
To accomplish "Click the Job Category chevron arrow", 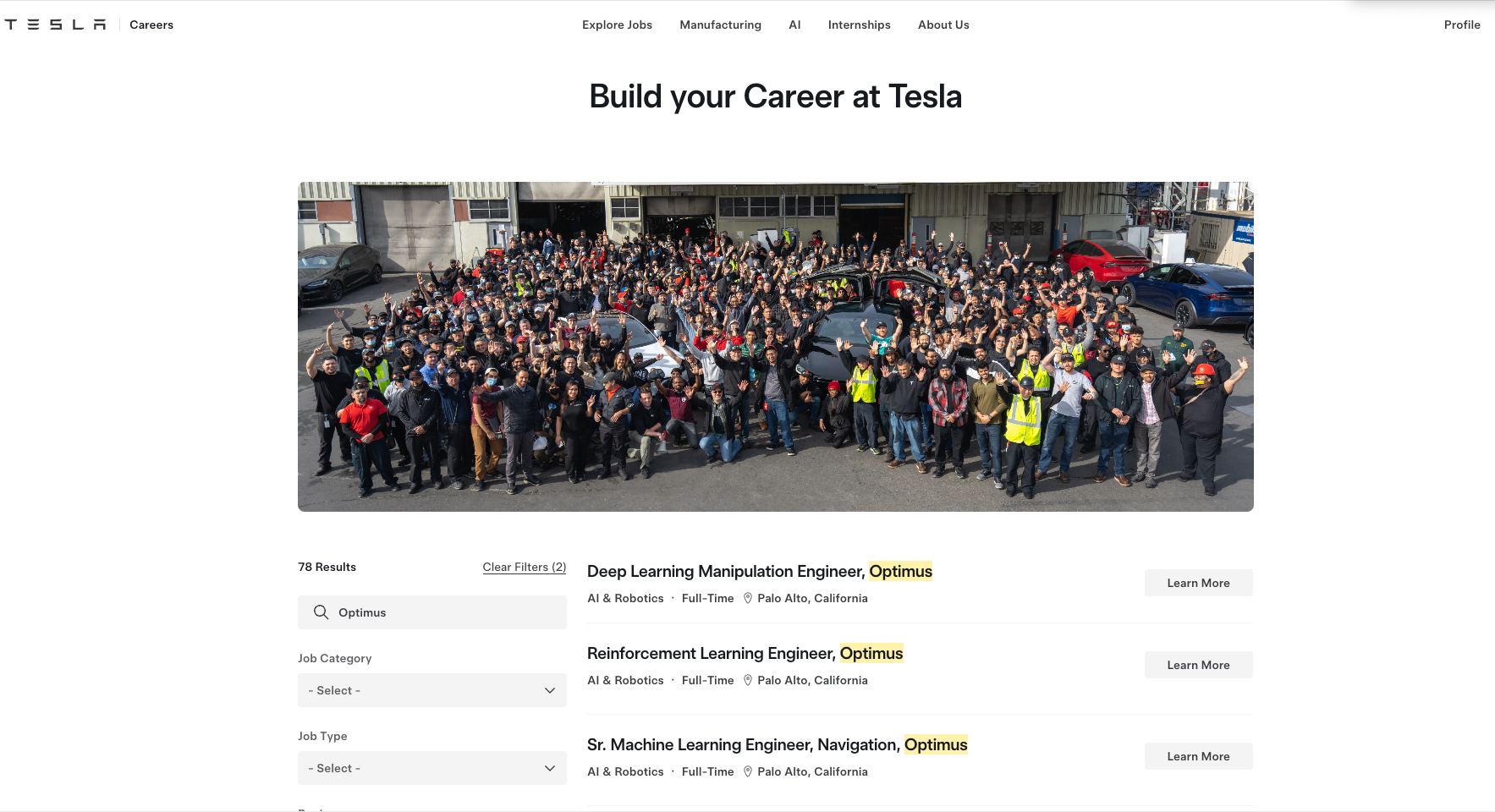I will click(x=550, y=690).
